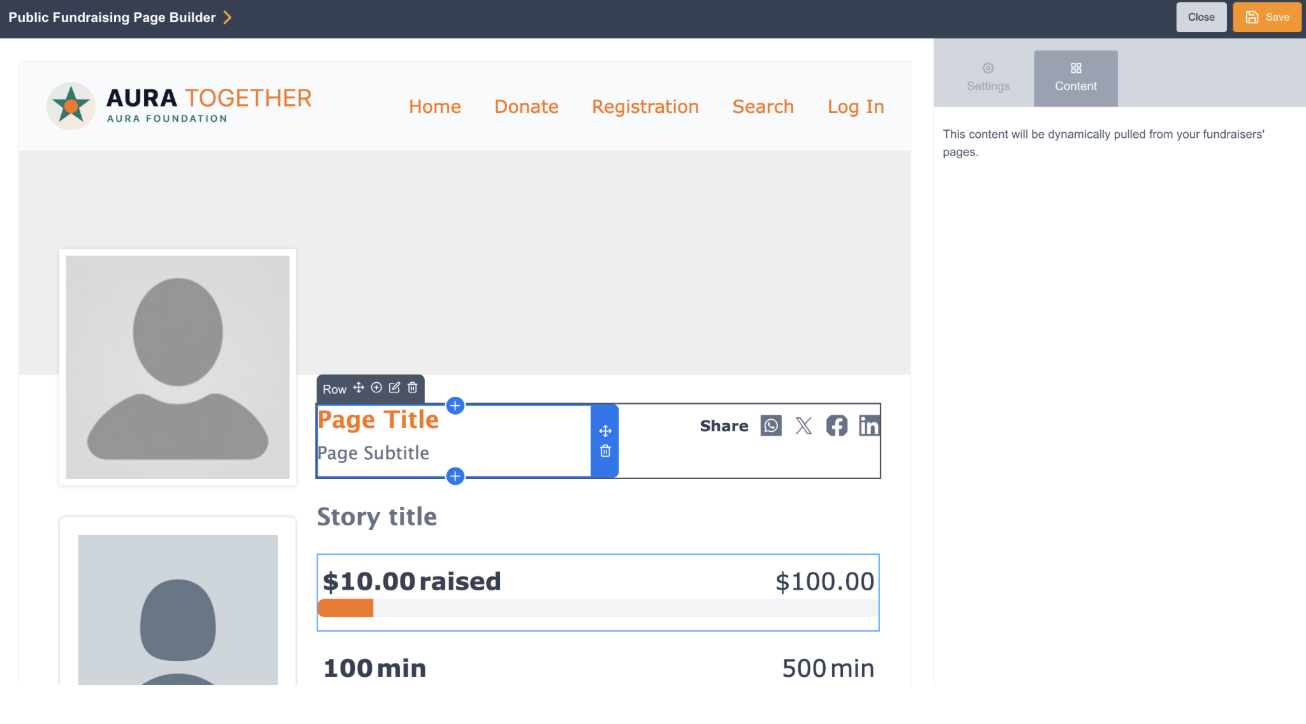Click the Close button

pos(1201,17)
